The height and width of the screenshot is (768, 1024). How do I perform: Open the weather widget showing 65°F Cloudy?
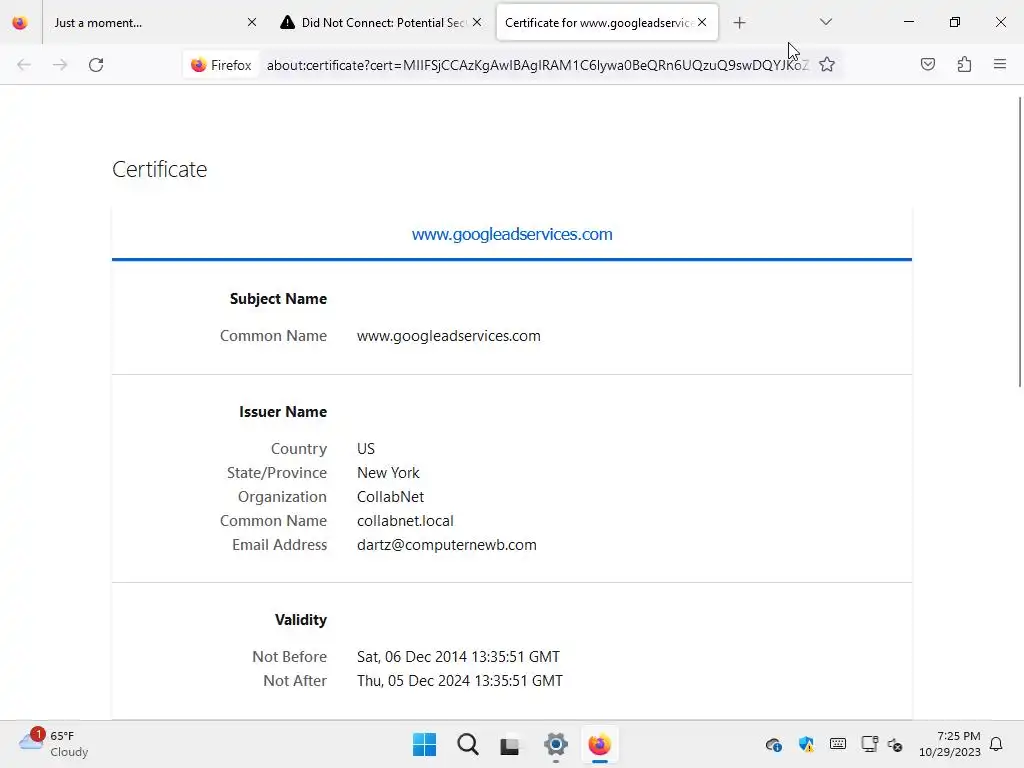point(54,744)
